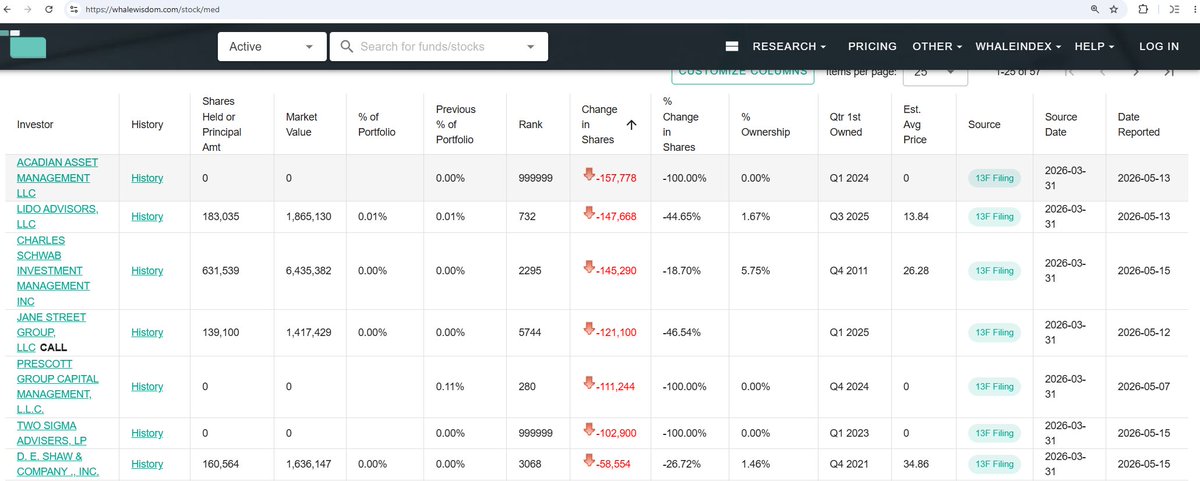Viewport: 1200px width, 481px height.
Task: Open D. E. Shaw & Company link
Action: coord(57,464)
